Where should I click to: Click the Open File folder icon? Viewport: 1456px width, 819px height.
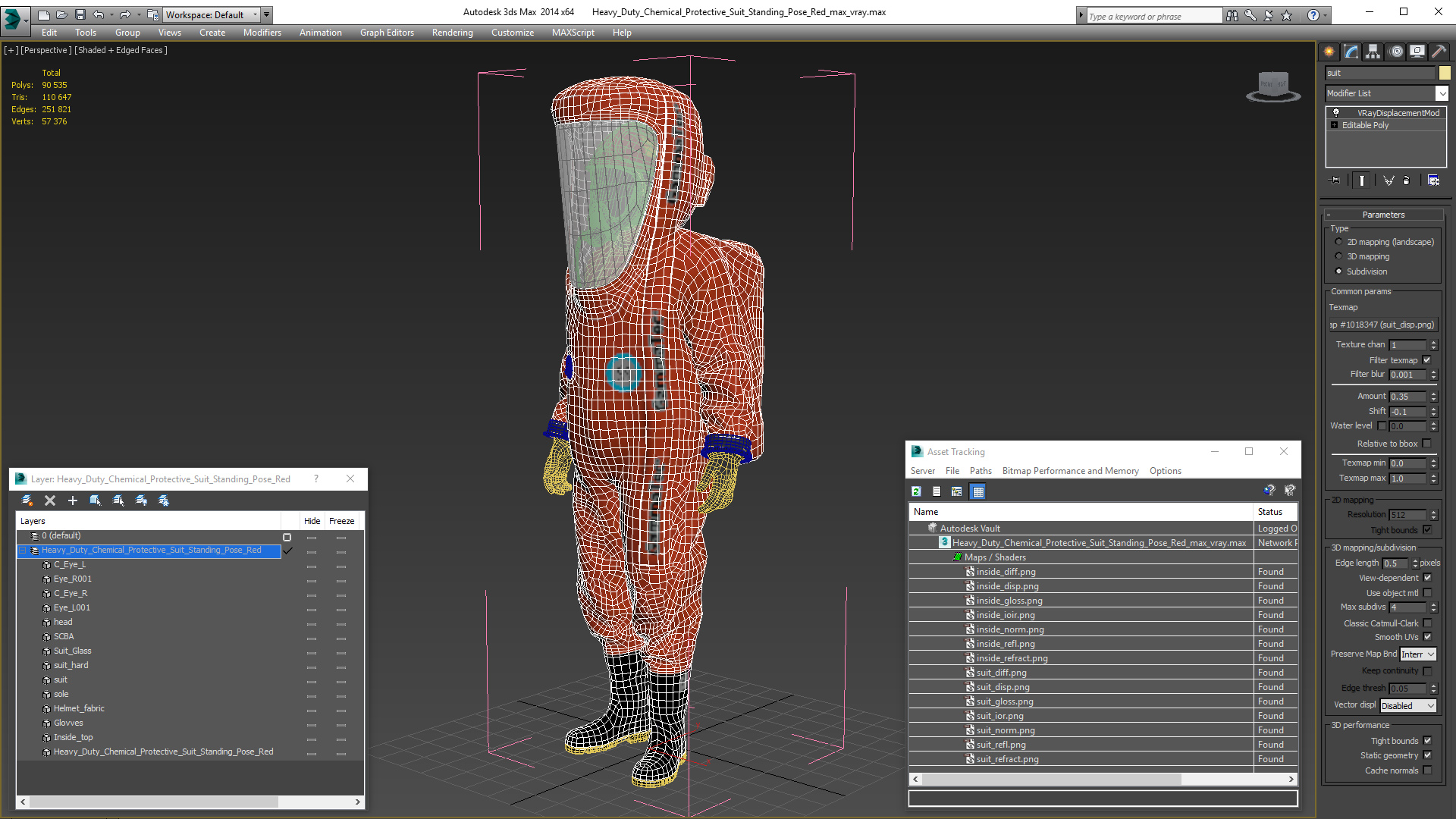click(x=61, y=14)
